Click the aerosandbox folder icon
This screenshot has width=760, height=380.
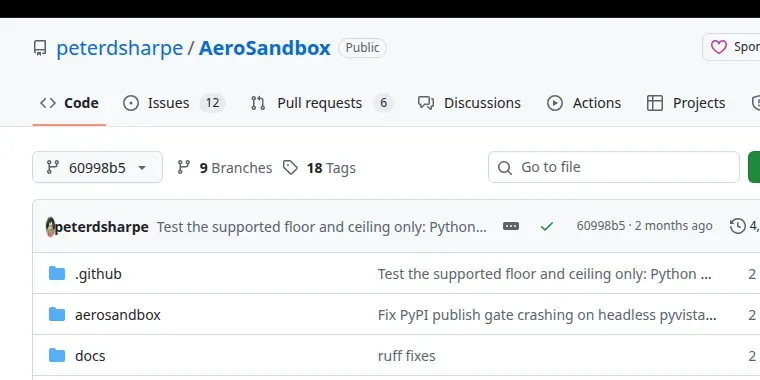coord(57,315)
